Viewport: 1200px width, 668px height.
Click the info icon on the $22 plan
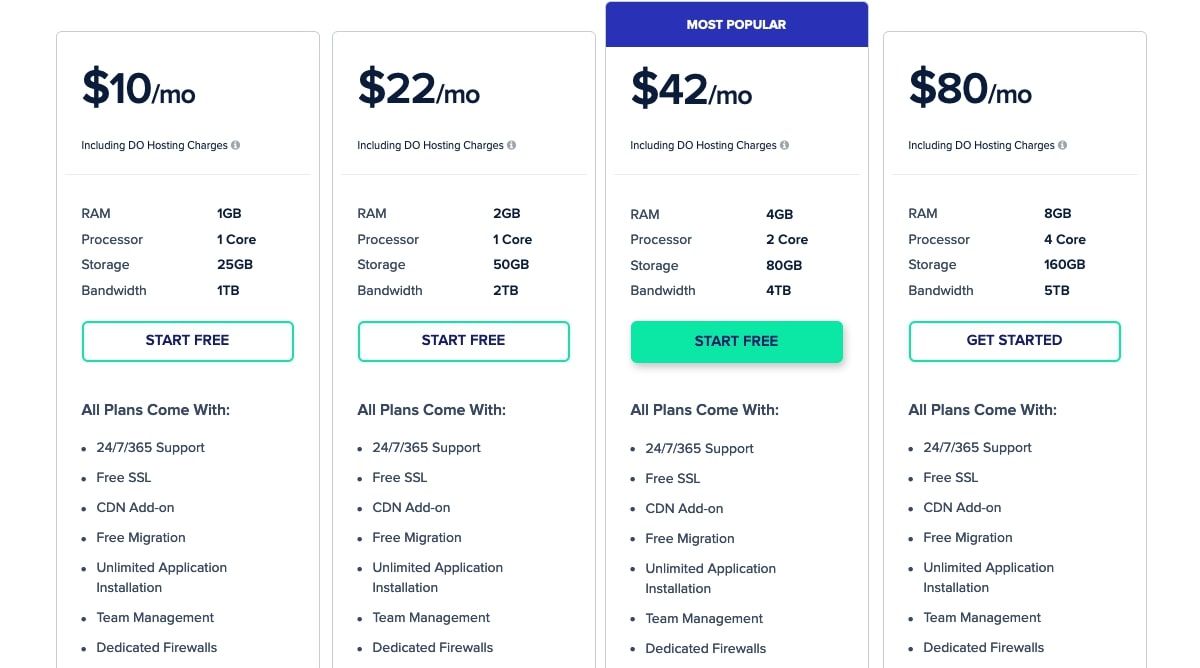(x=513, y=145)
